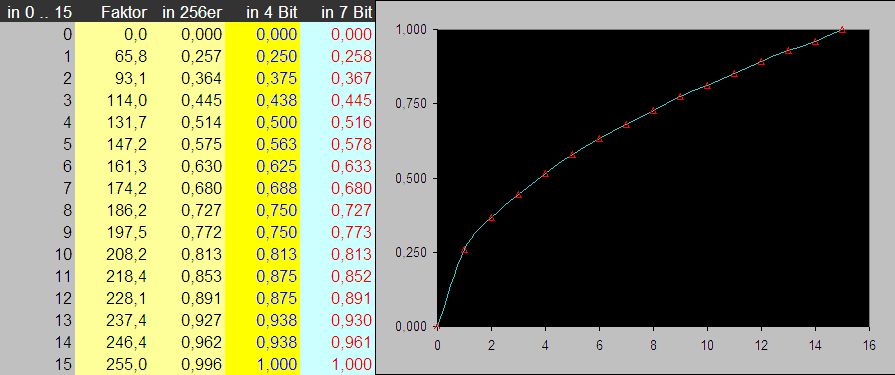Select the x-axis label 16
The image size is (895, 375).
tap(869, 345)
